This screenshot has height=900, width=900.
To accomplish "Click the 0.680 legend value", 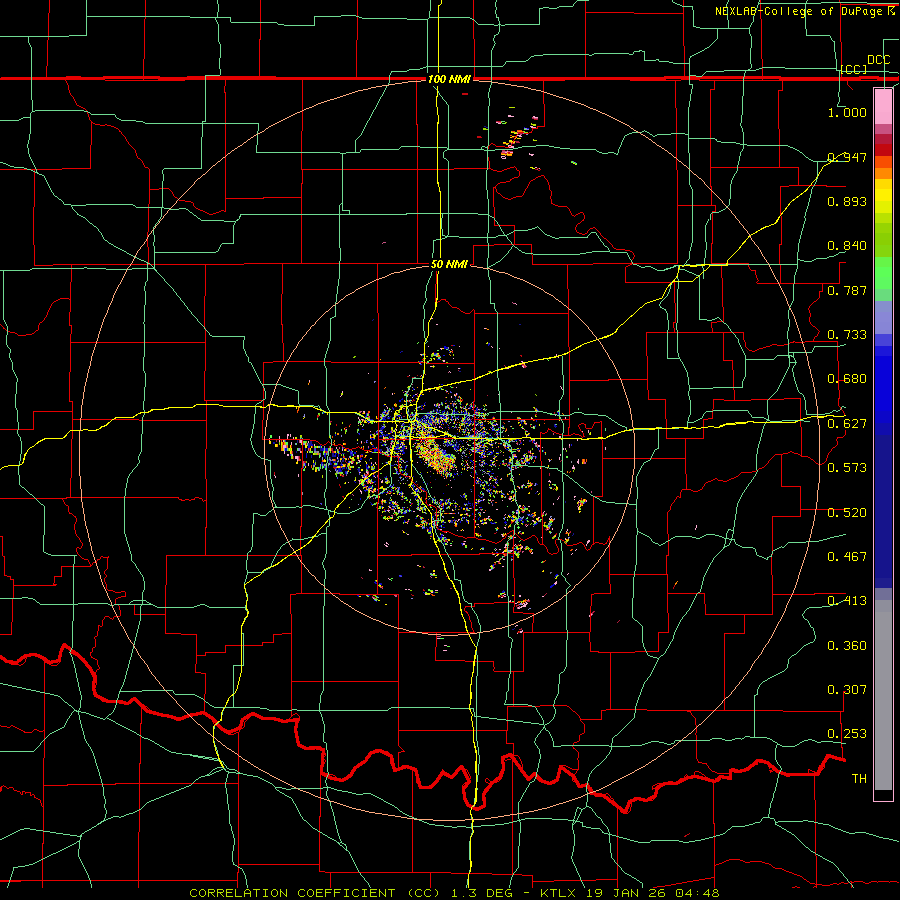I will (847, 378).
